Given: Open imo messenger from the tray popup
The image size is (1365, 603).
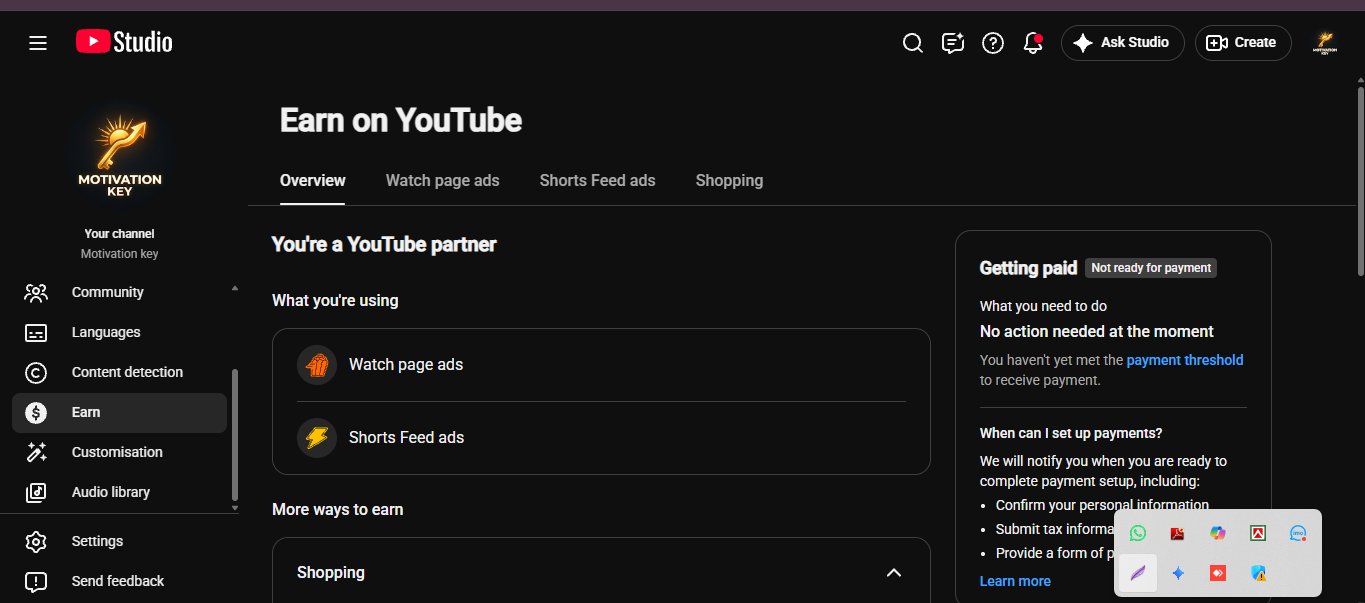Looking at the screenshot, I should [1298, 534].
